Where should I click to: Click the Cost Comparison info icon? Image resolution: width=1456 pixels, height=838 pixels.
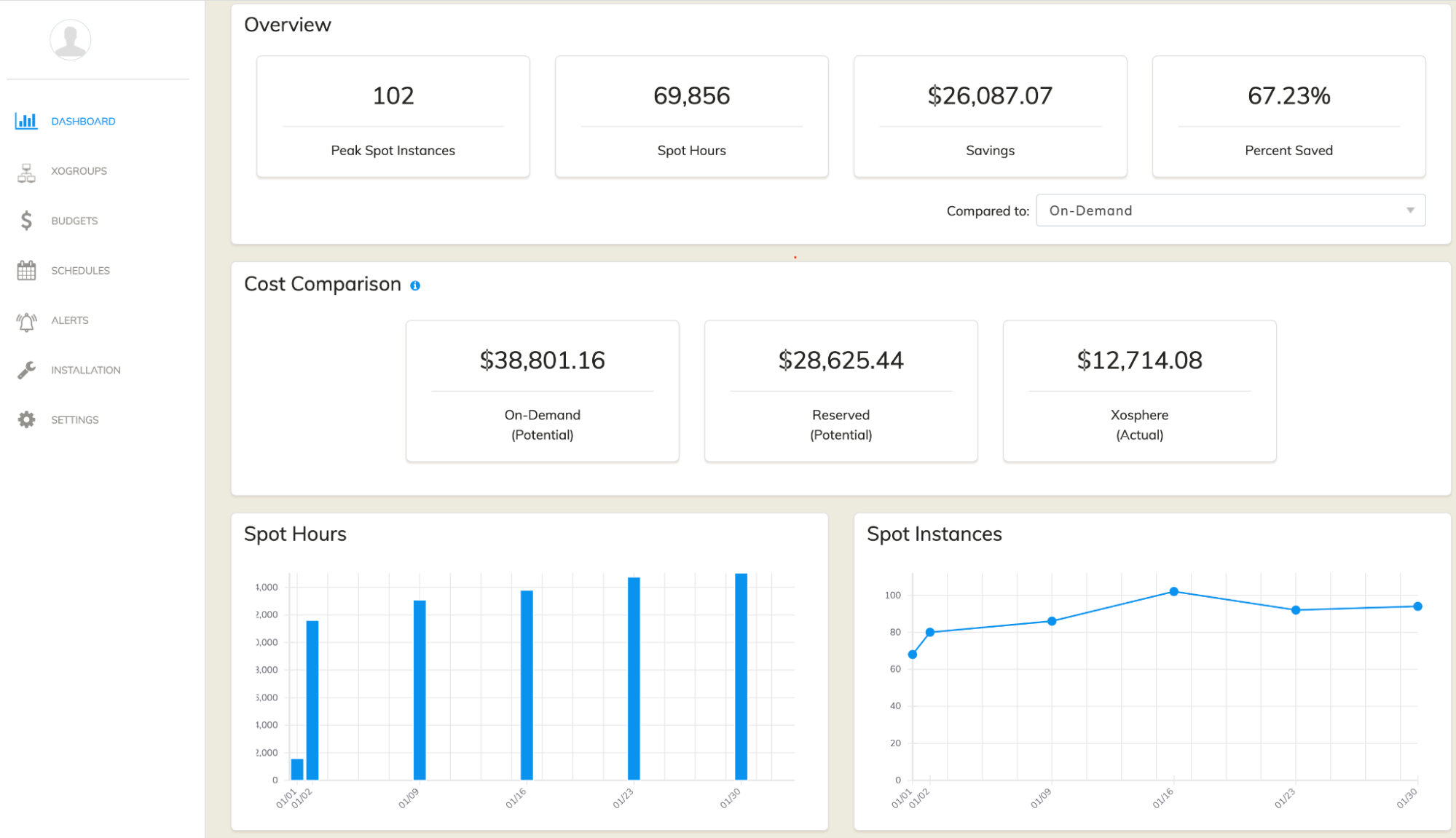(415, 285)
